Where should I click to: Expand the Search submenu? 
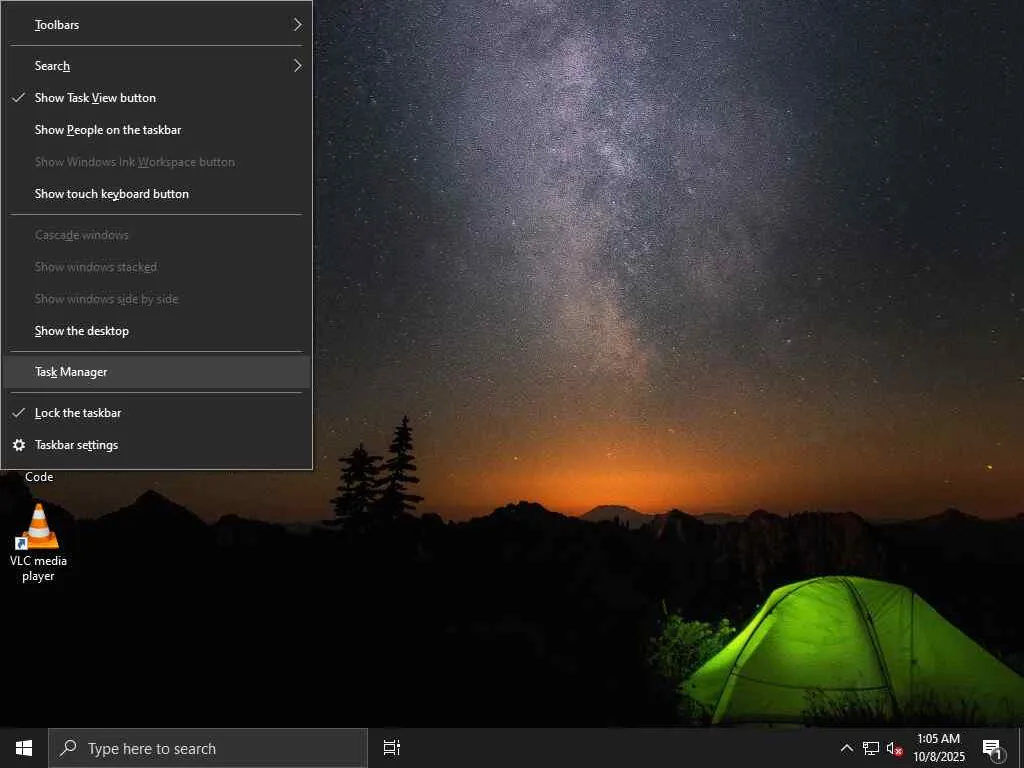coord(157,66)
